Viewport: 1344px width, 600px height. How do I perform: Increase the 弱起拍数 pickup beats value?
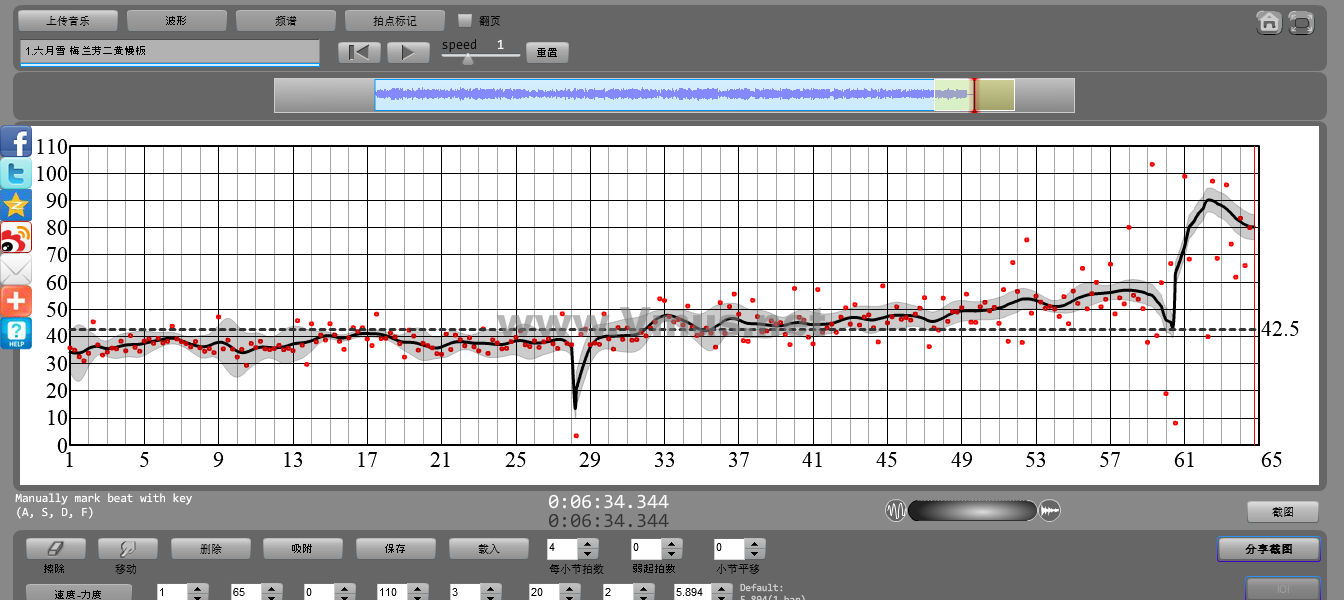(x=672, y=543)
